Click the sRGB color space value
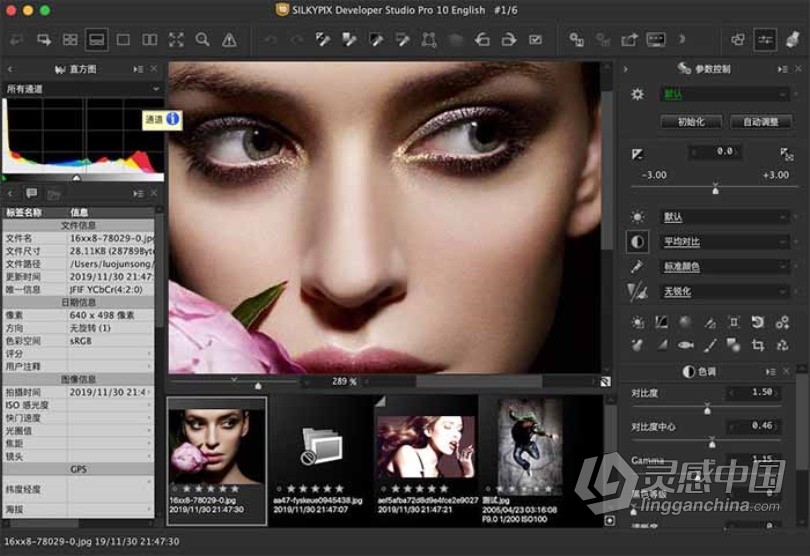The width and height of the screenshot is (810, 556). [81, 341]
